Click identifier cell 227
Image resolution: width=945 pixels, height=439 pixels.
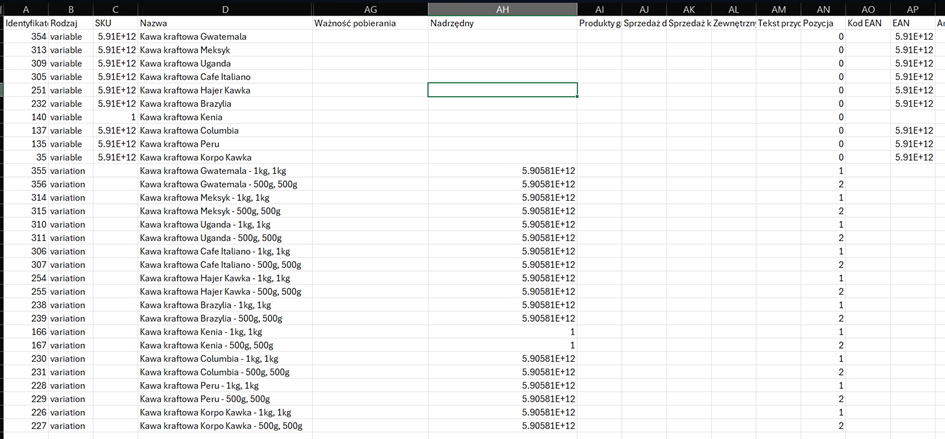click(x=26, y=426)
